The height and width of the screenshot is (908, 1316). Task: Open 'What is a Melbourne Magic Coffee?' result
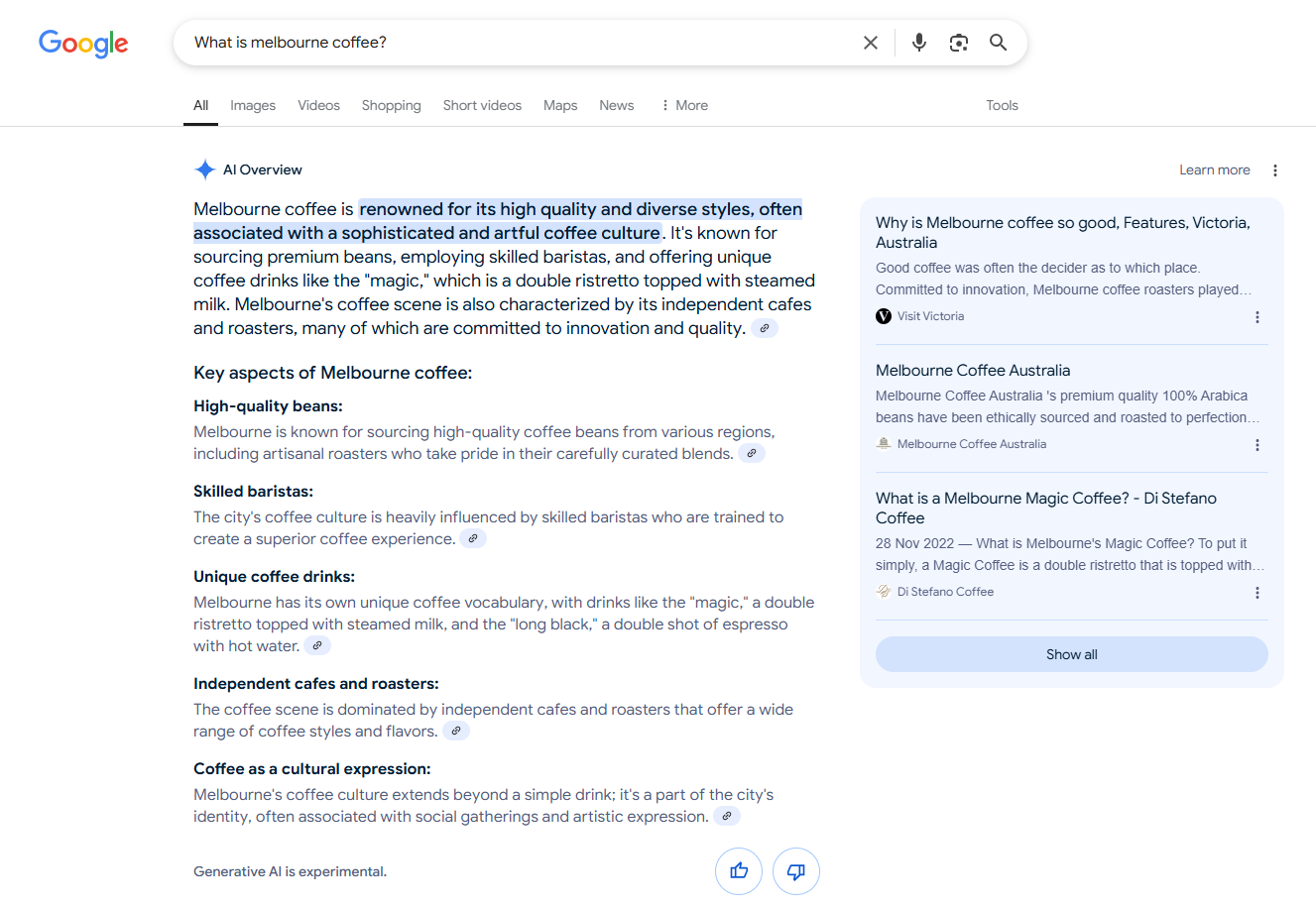[x=1046, y=509]
